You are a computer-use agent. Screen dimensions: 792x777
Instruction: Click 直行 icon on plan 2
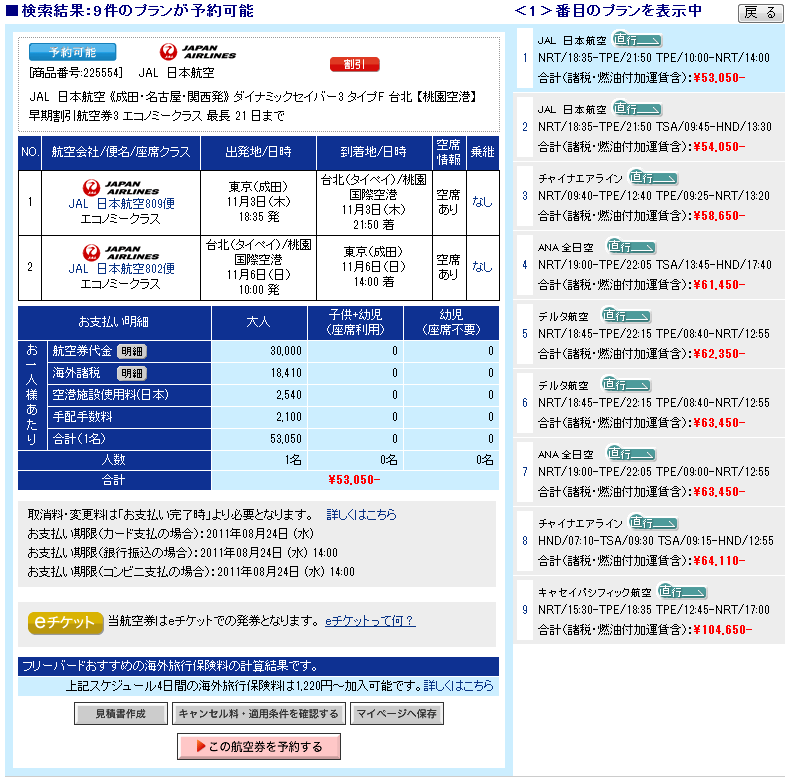point(637,109)
